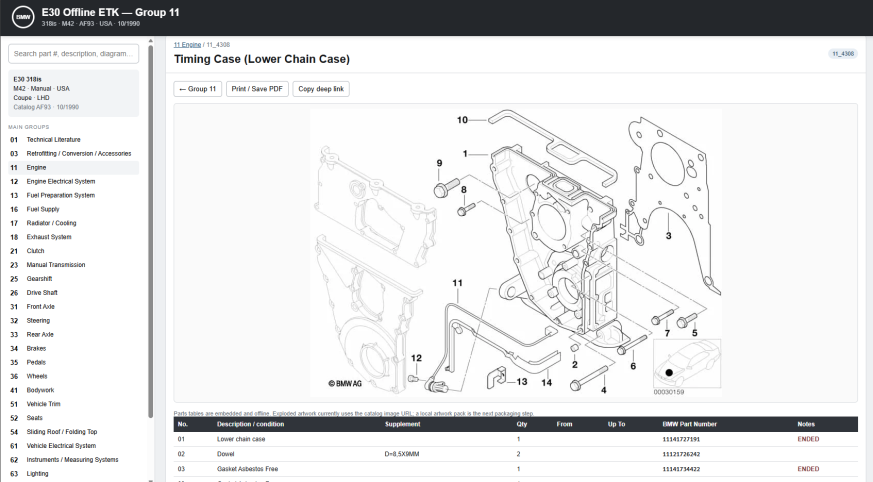Click the 'Lower chain case' table row

click(x=516, y=439)
